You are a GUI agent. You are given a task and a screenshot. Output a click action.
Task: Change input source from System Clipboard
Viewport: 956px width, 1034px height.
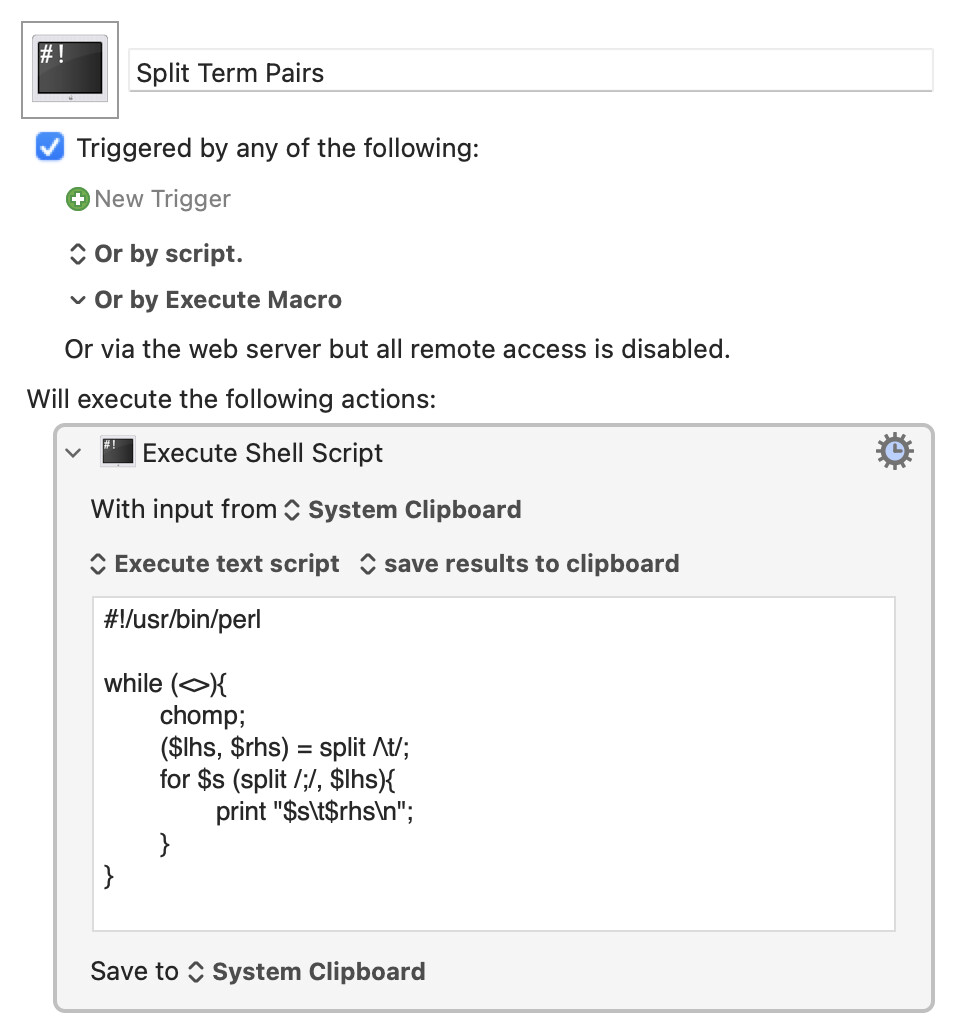404,510
